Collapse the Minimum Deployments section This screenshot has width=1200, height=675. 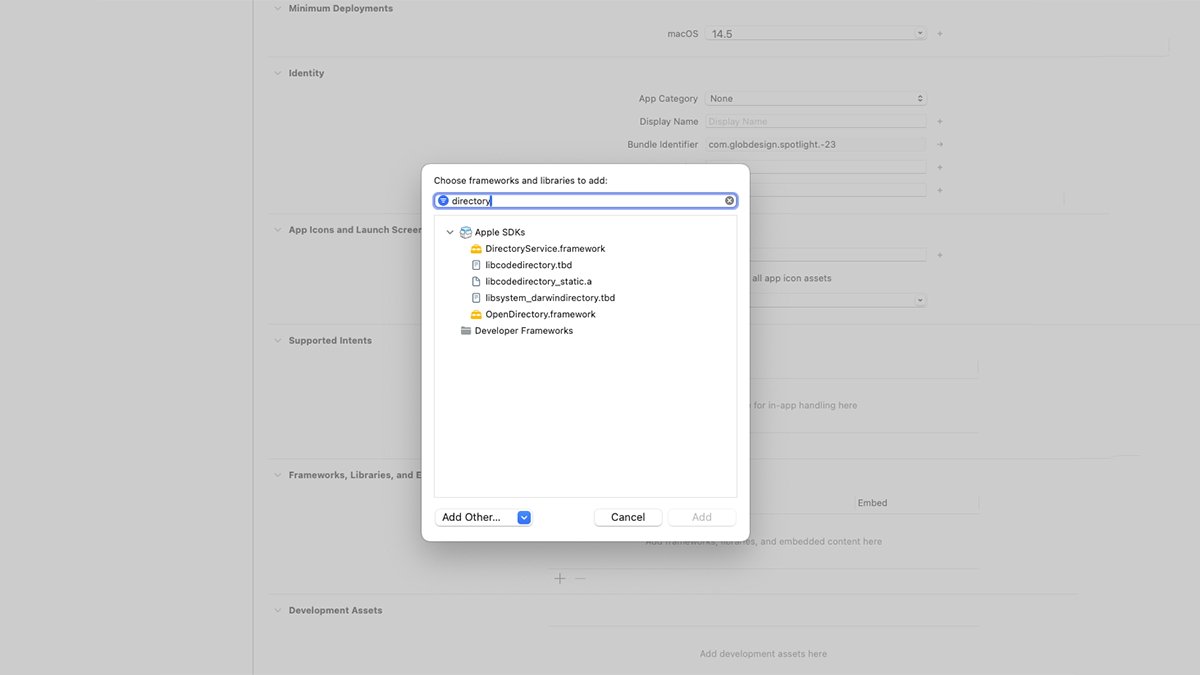point(278,8)
